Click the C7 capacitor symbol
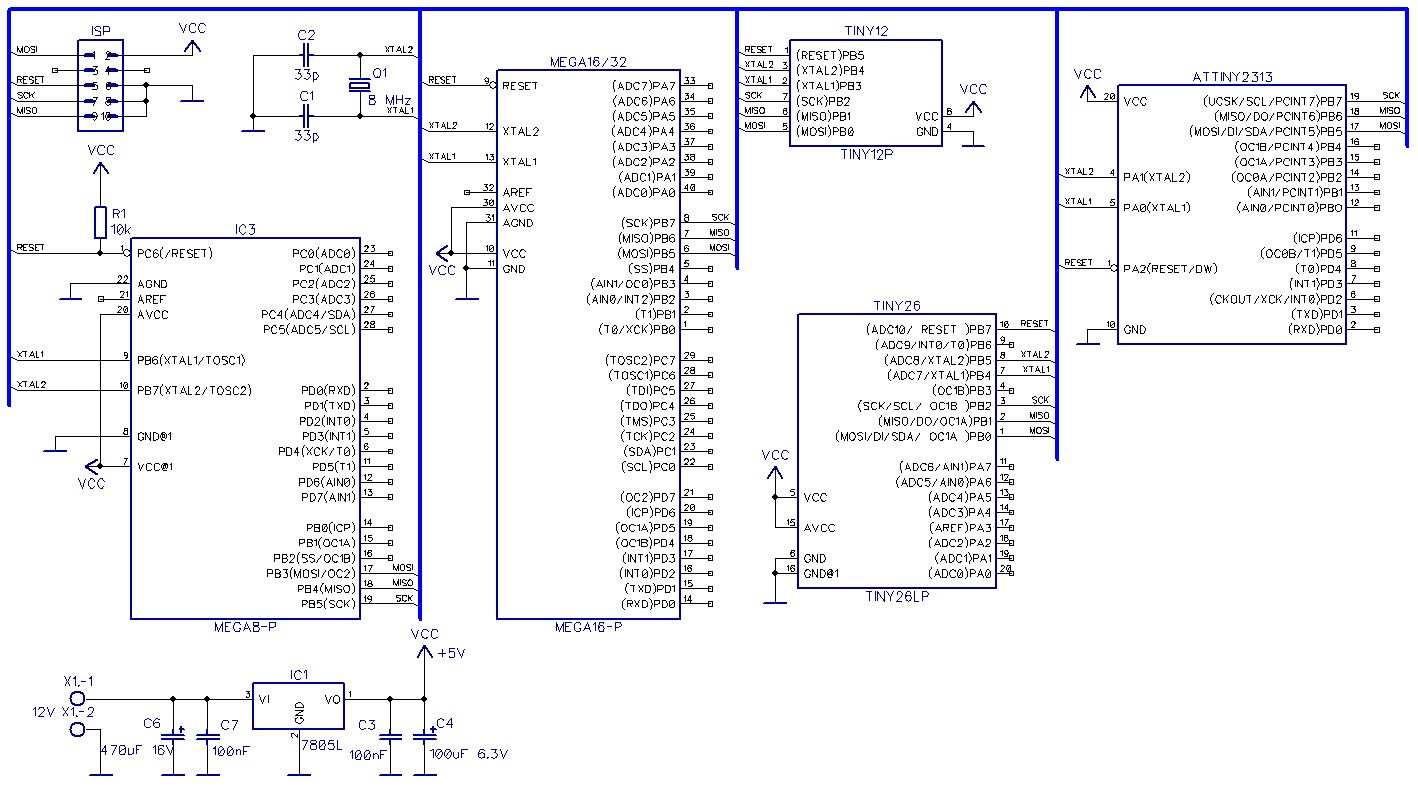The image size is (1418, 795). pos(208,737)
